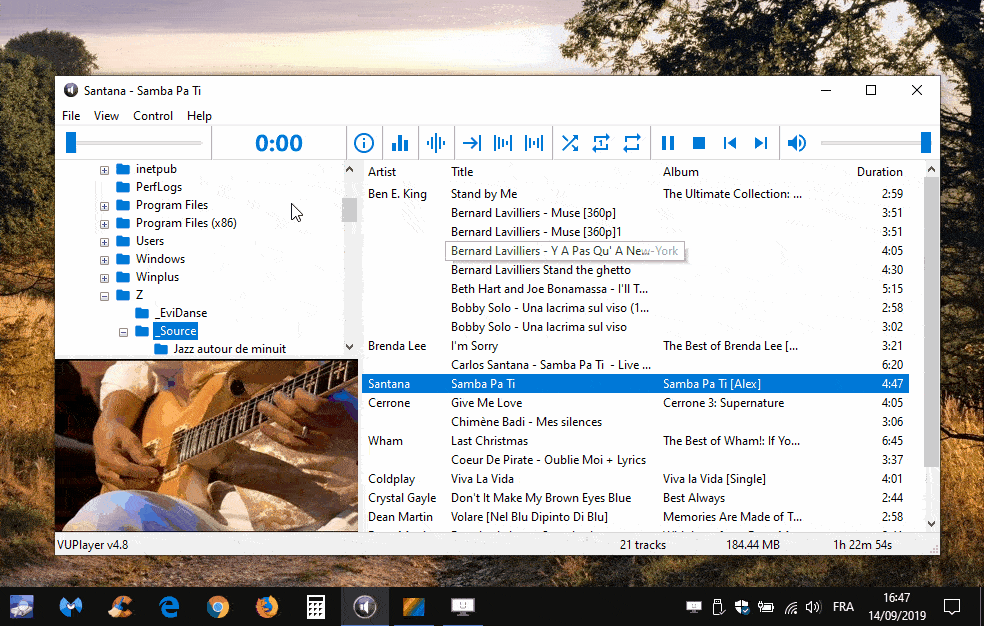The height and width of the screenshot is (626, 984).
Task: Select the Jazz autour de minuit folder
Action: point(230,349)
